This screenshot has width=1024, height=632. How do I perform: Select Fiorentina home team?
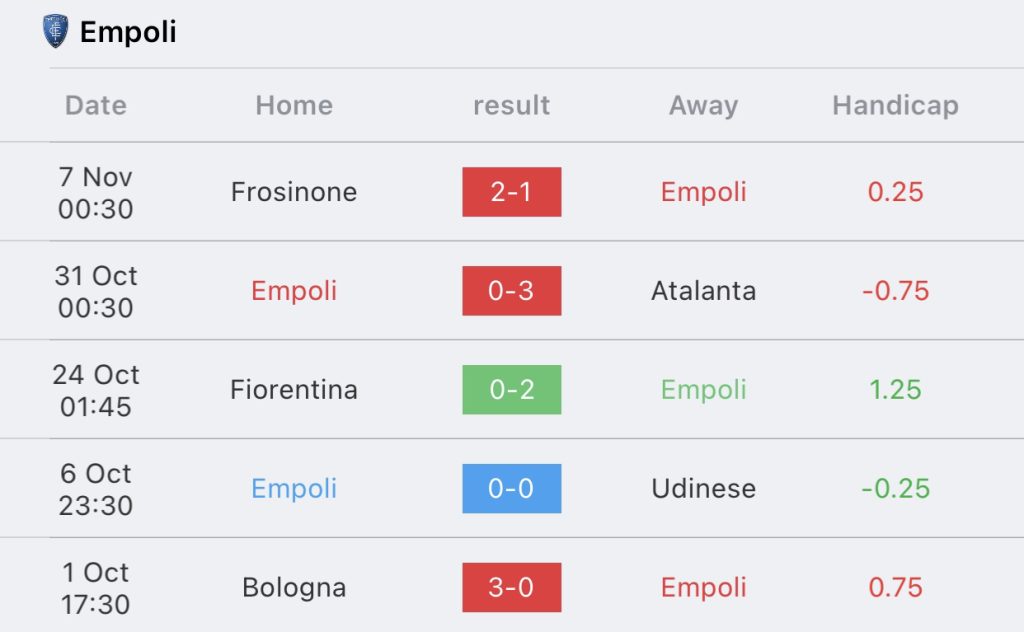294,390
